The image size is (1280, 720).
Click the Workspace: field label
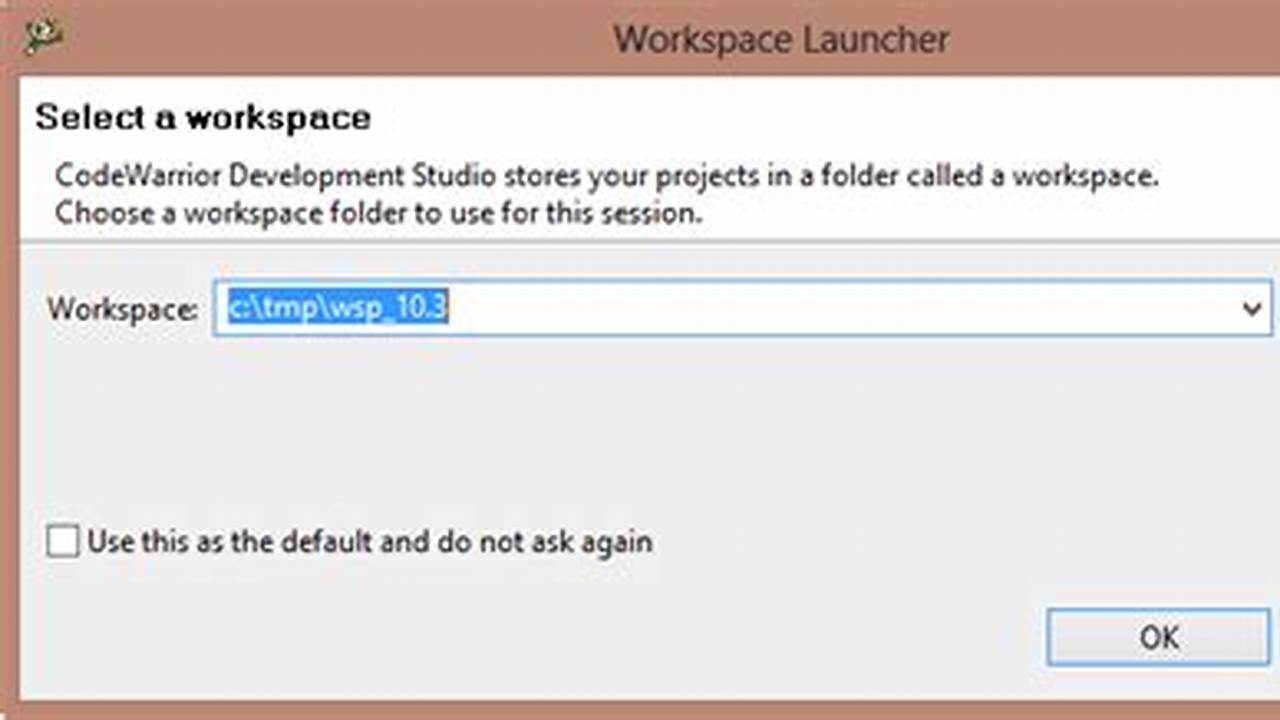(x=120, y=309)
